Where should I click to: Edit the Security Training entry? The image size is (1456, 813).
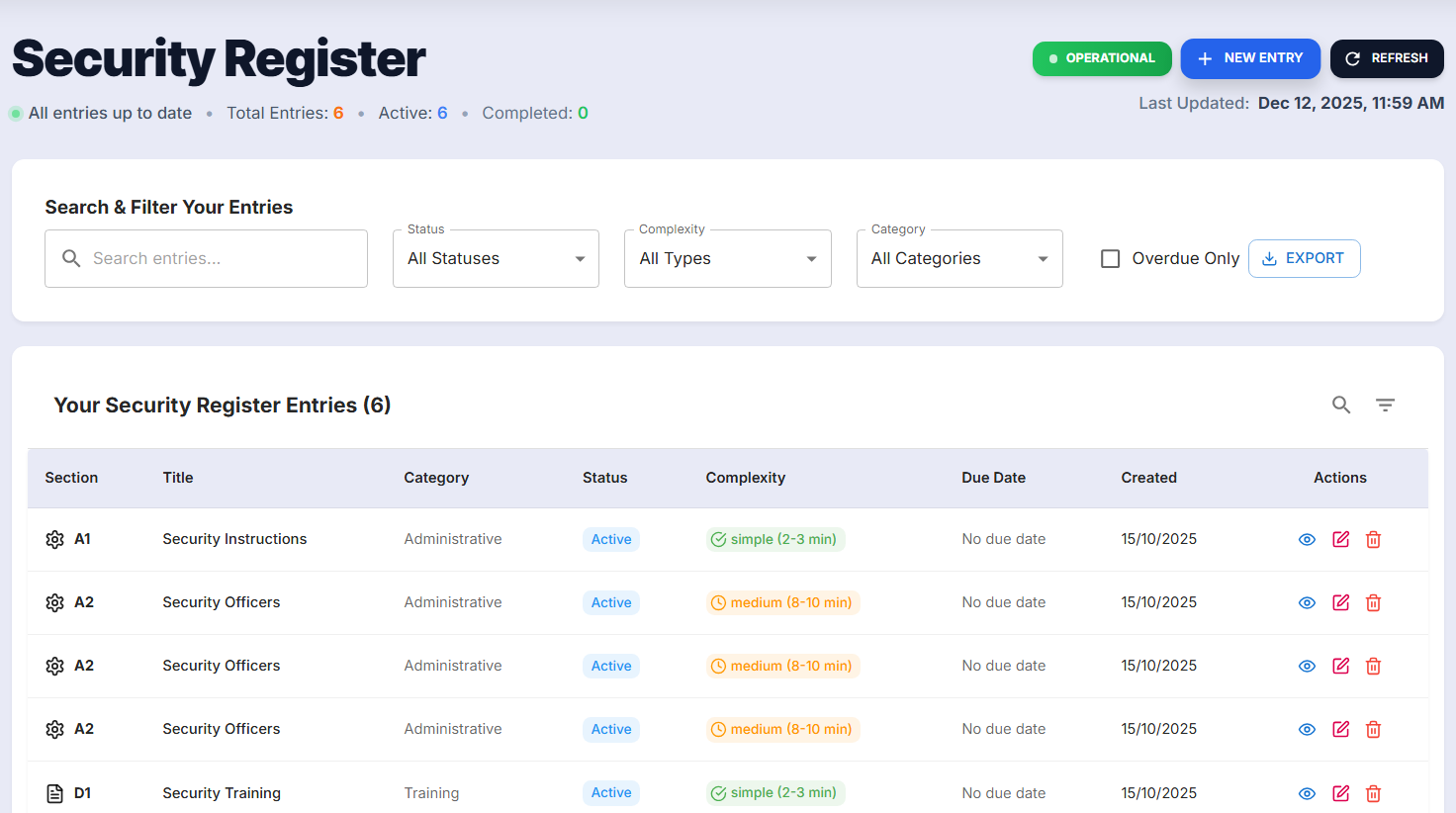(x=1340, y=793)
